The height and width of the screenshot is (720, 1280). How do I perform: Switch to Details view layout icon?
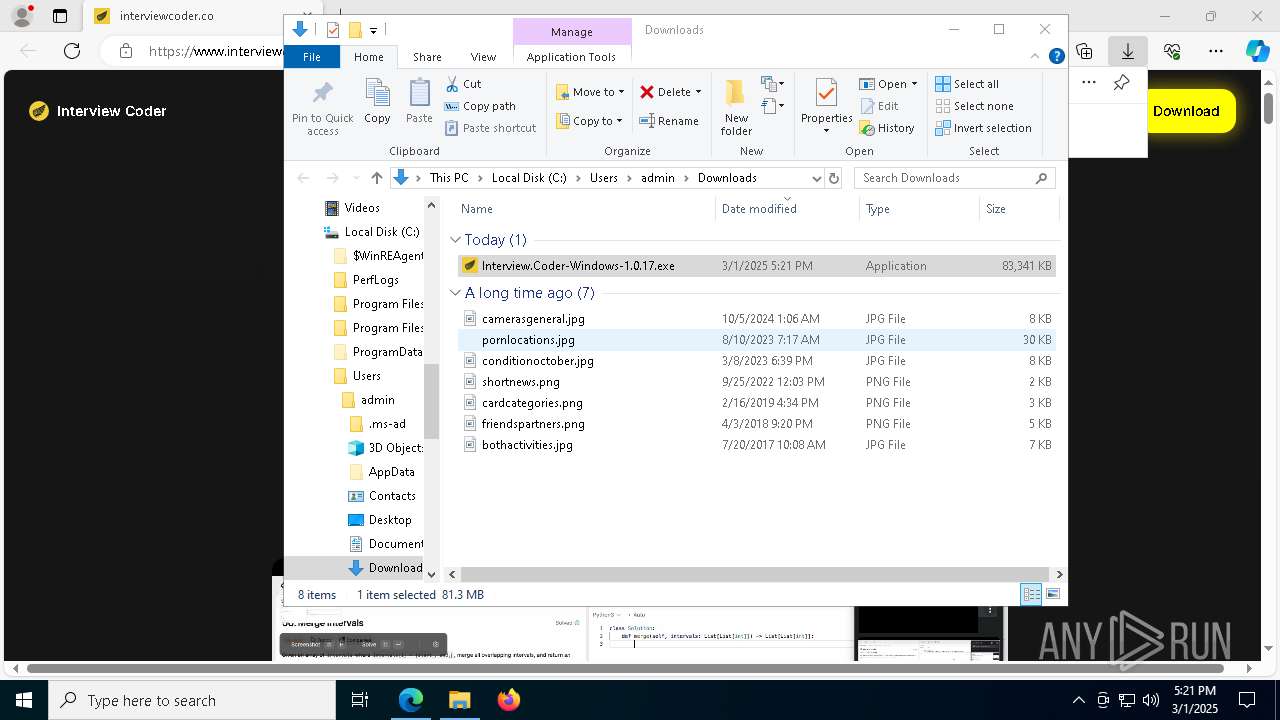click(x=1031, y=594)
